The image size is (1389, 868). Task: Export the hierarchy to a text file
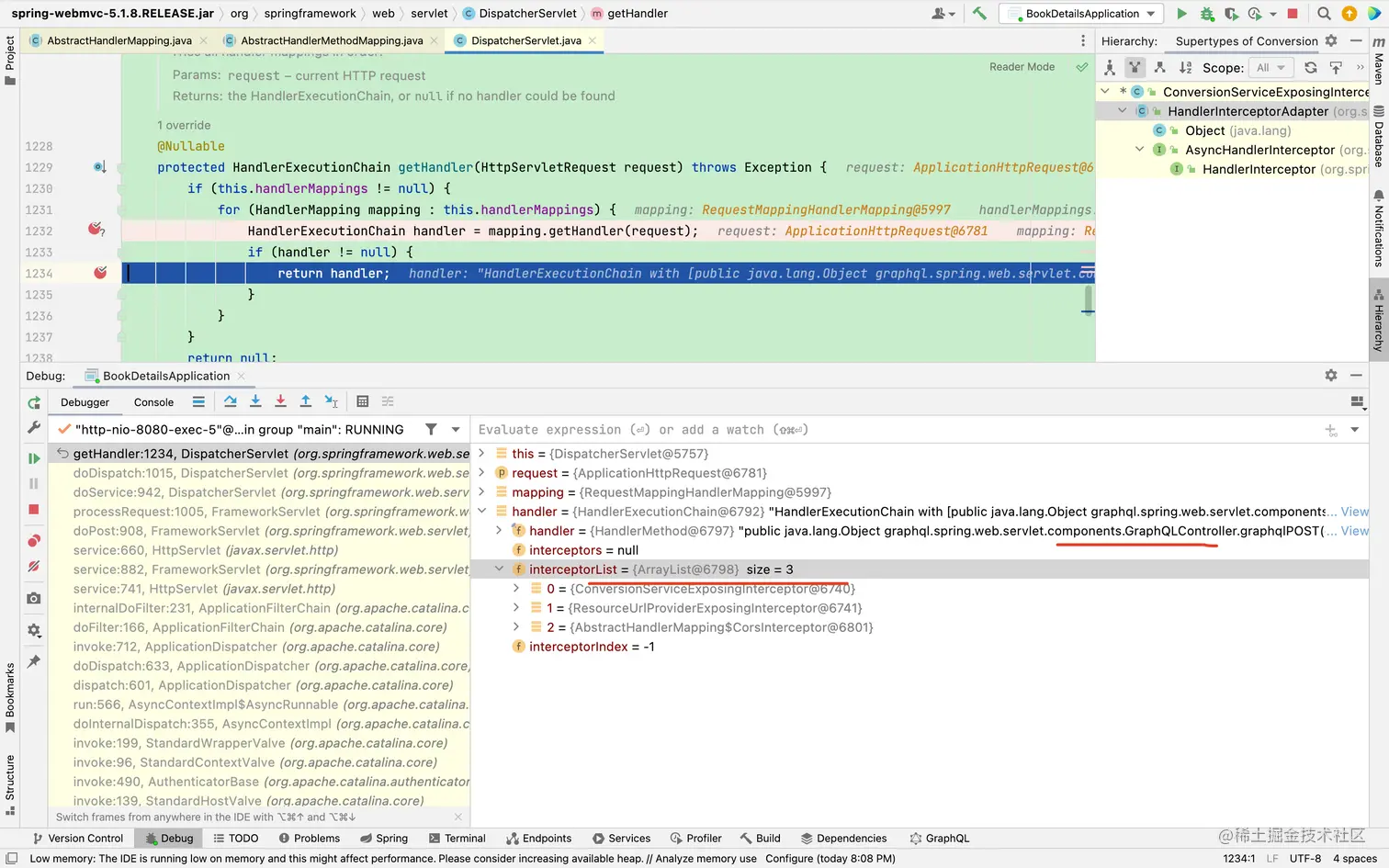coord(1336,67)
